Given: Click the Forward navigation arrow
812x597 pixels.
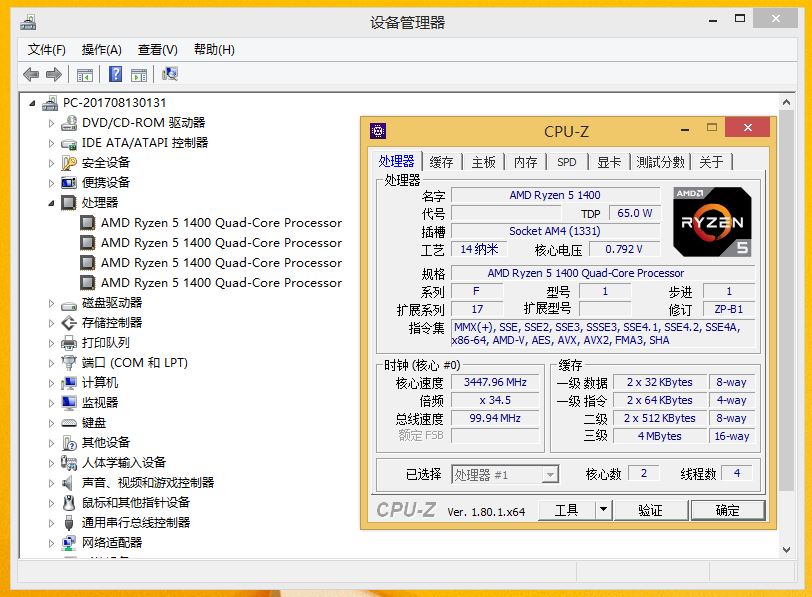Looking at the screenshot, I should click(54, 74).
